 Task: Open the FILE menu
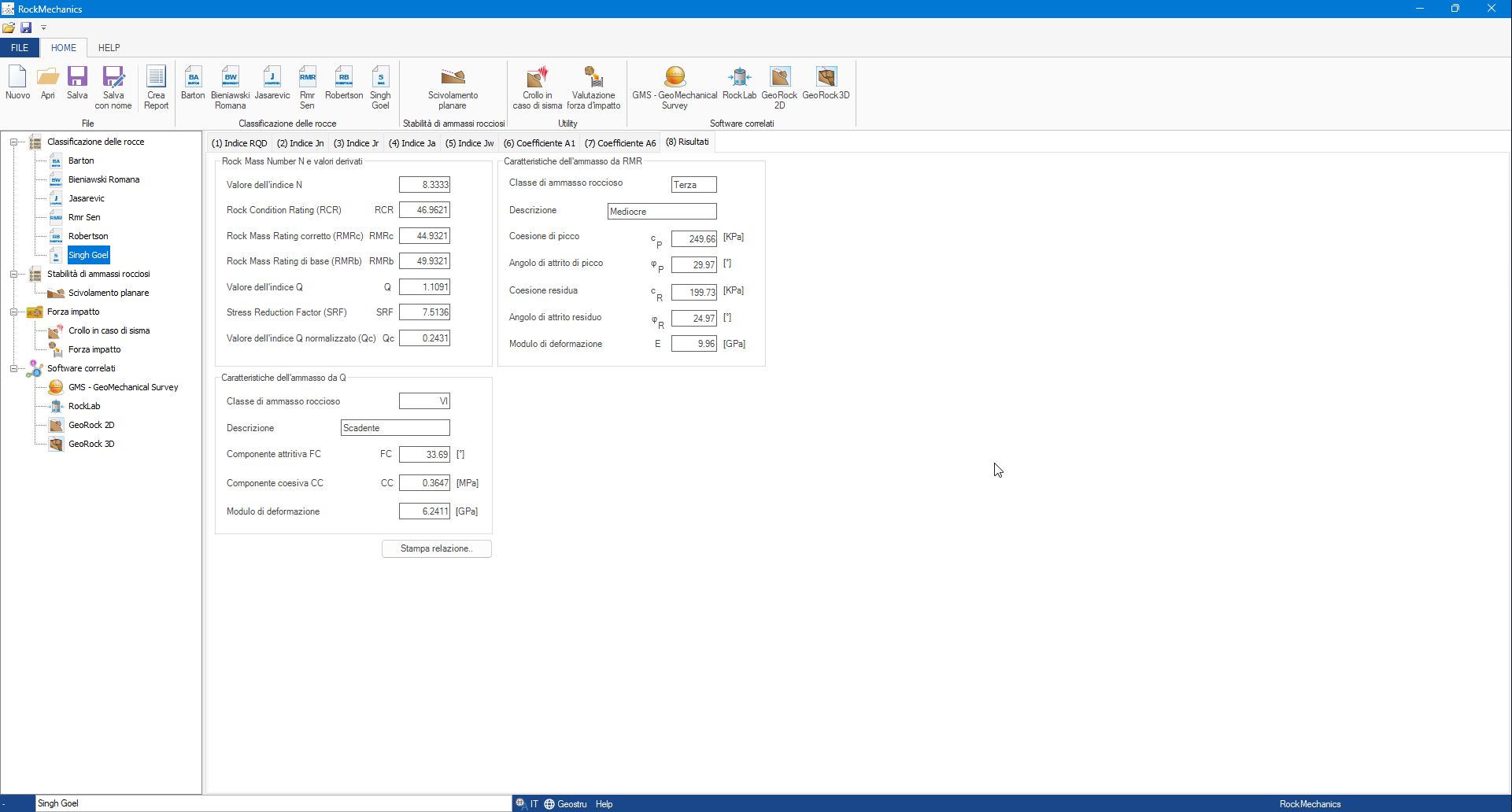[x=20, y=48]
